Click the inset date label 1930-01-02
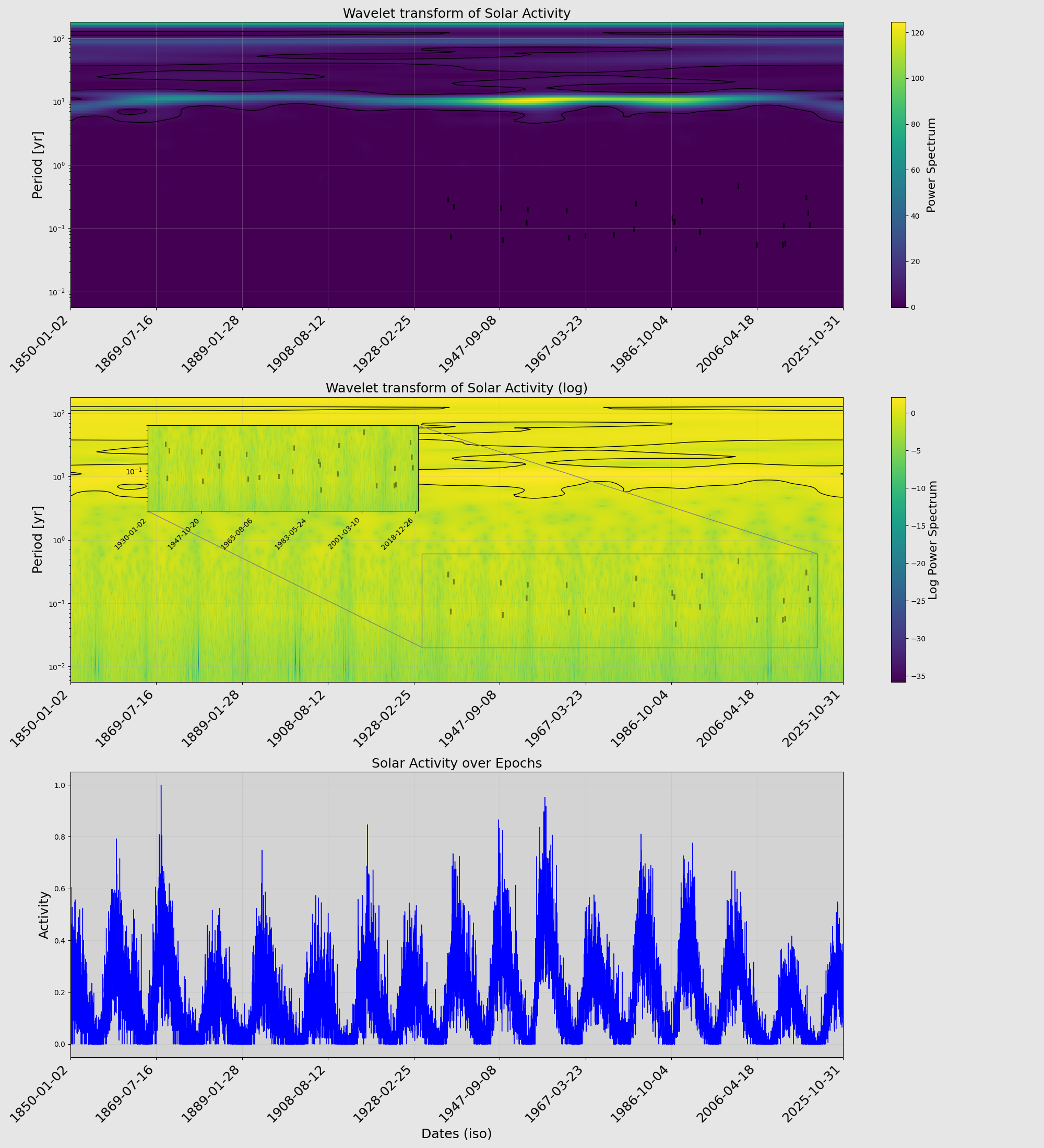This screenshot has height=1148, width=1044. [132, 534]
